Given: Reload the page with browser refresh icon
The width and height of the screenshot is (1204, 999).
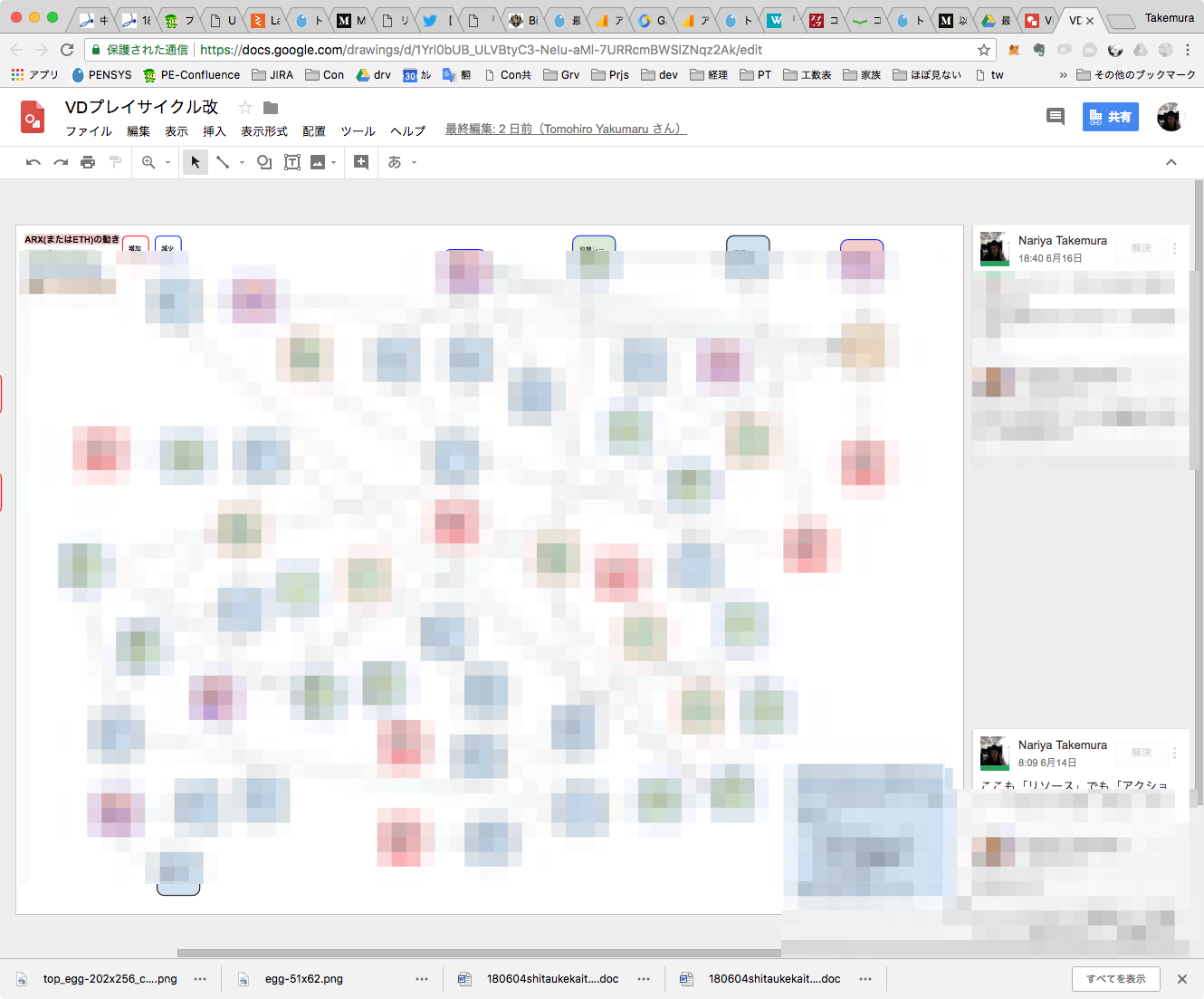Looking at the screenshot, I should [67, 50].
